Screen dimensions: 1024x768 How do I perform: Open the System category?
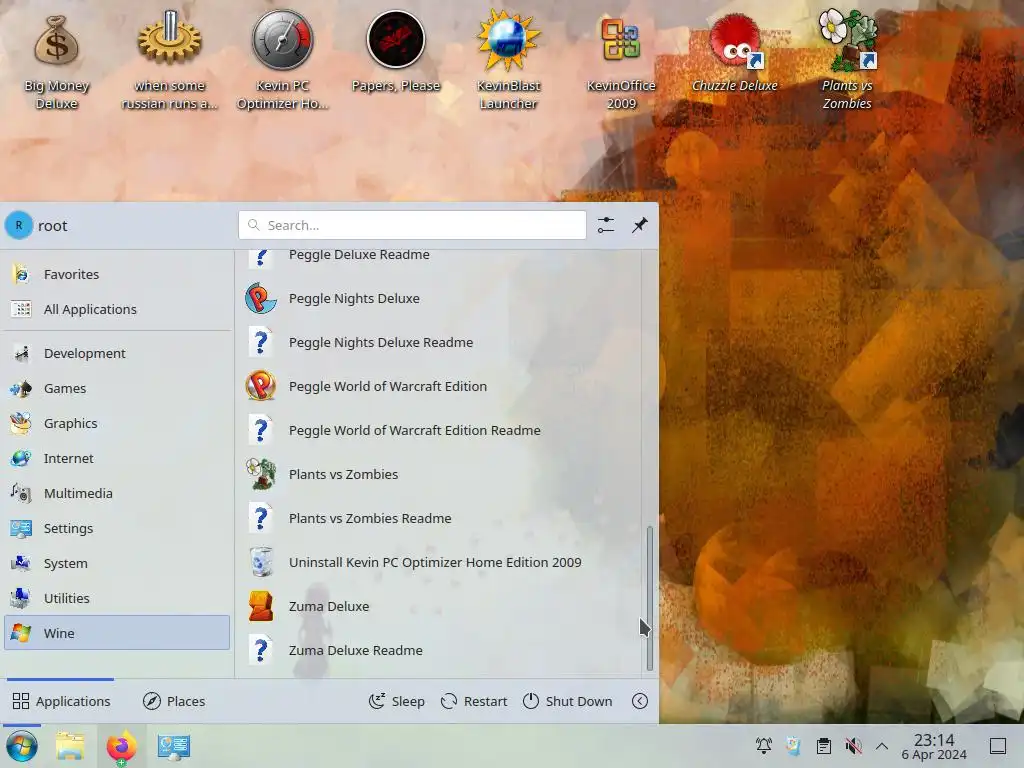click(x=117, y=563)
